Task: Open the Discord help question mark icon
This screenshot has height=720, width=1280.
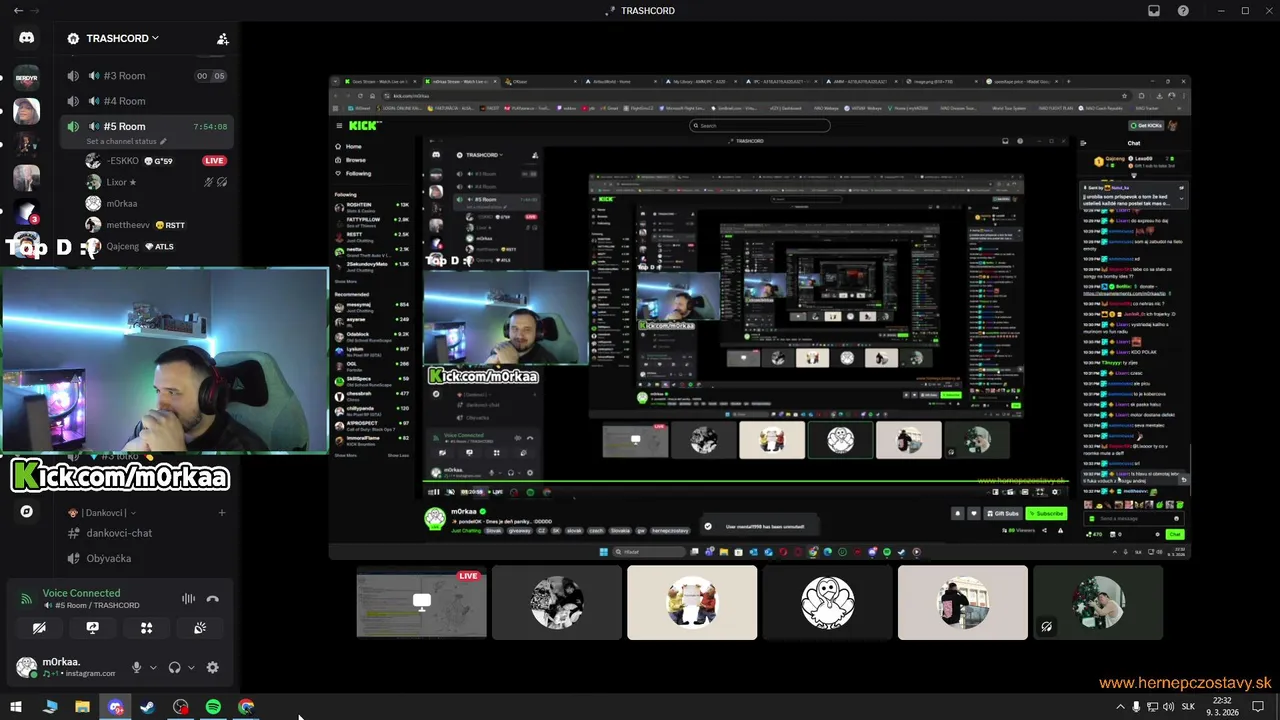Action: [1184, 10]
